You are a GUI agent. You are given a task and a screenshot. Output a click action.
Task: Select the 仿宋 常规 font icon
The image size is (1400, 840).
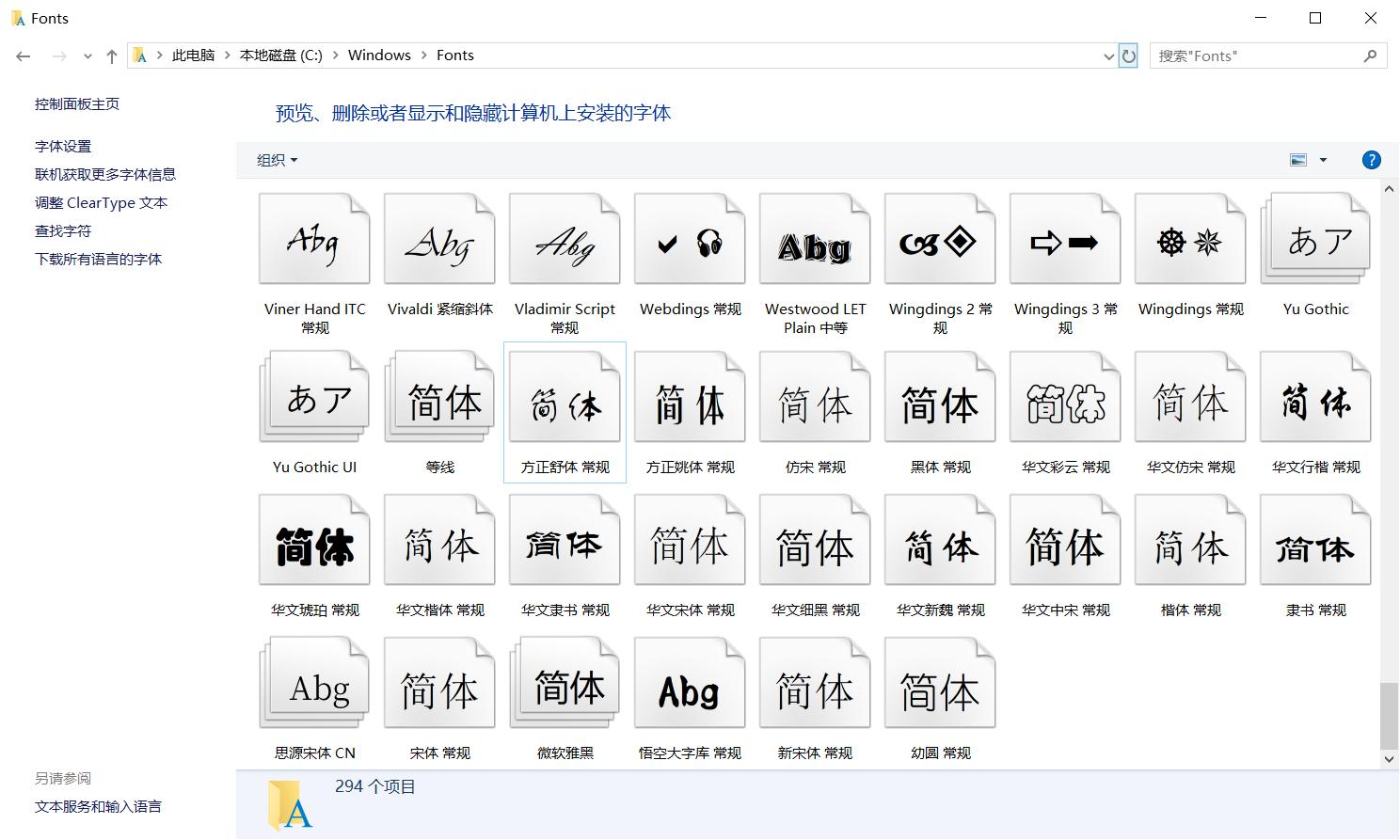click(x=815, y=397)
